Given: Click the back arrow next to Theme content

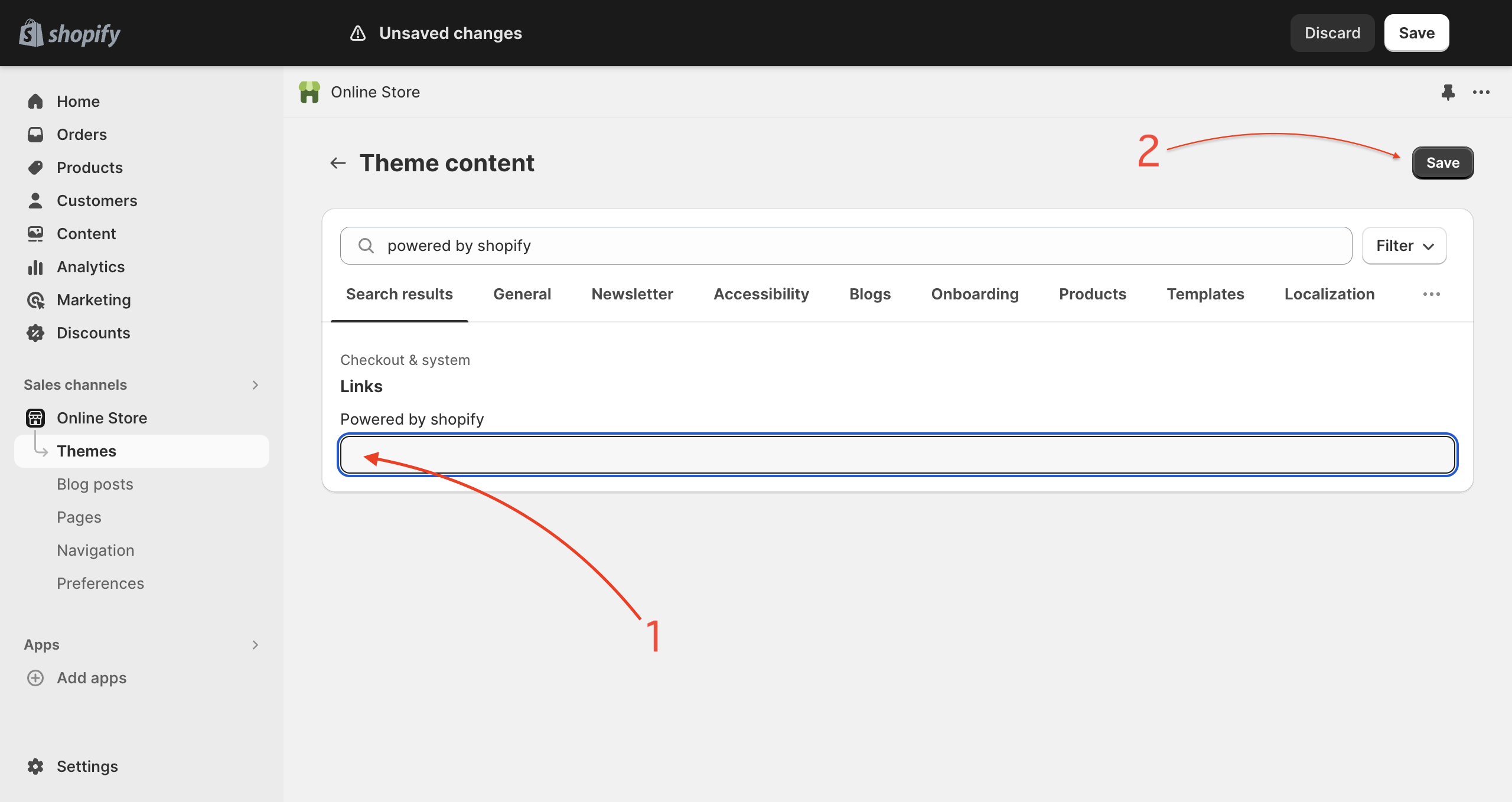Looking at the screenshot, I should click(x=338, y=163).
